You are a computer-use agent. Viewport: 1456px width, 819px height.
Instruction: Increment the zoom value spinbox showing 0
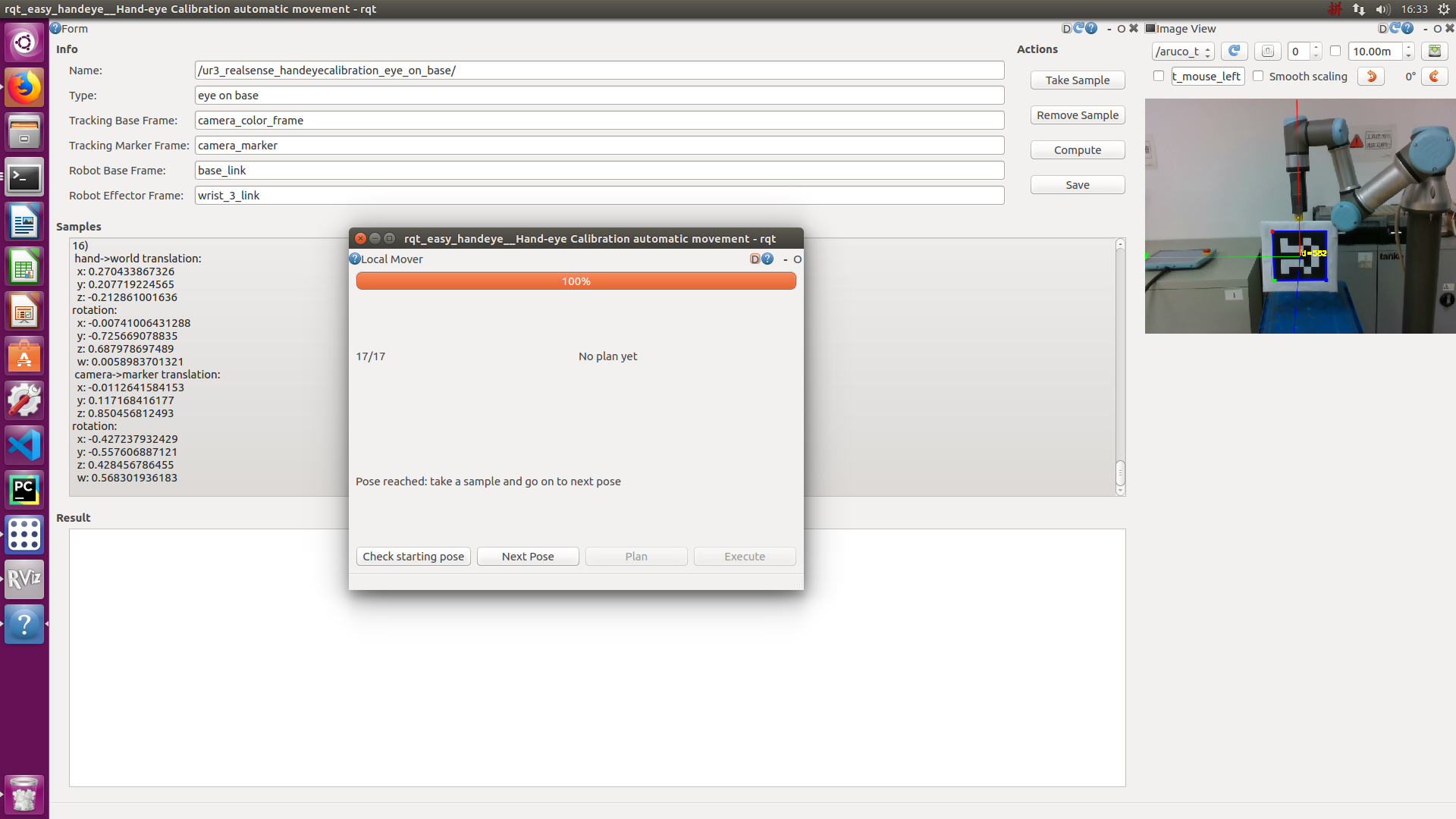(1316, 47)
